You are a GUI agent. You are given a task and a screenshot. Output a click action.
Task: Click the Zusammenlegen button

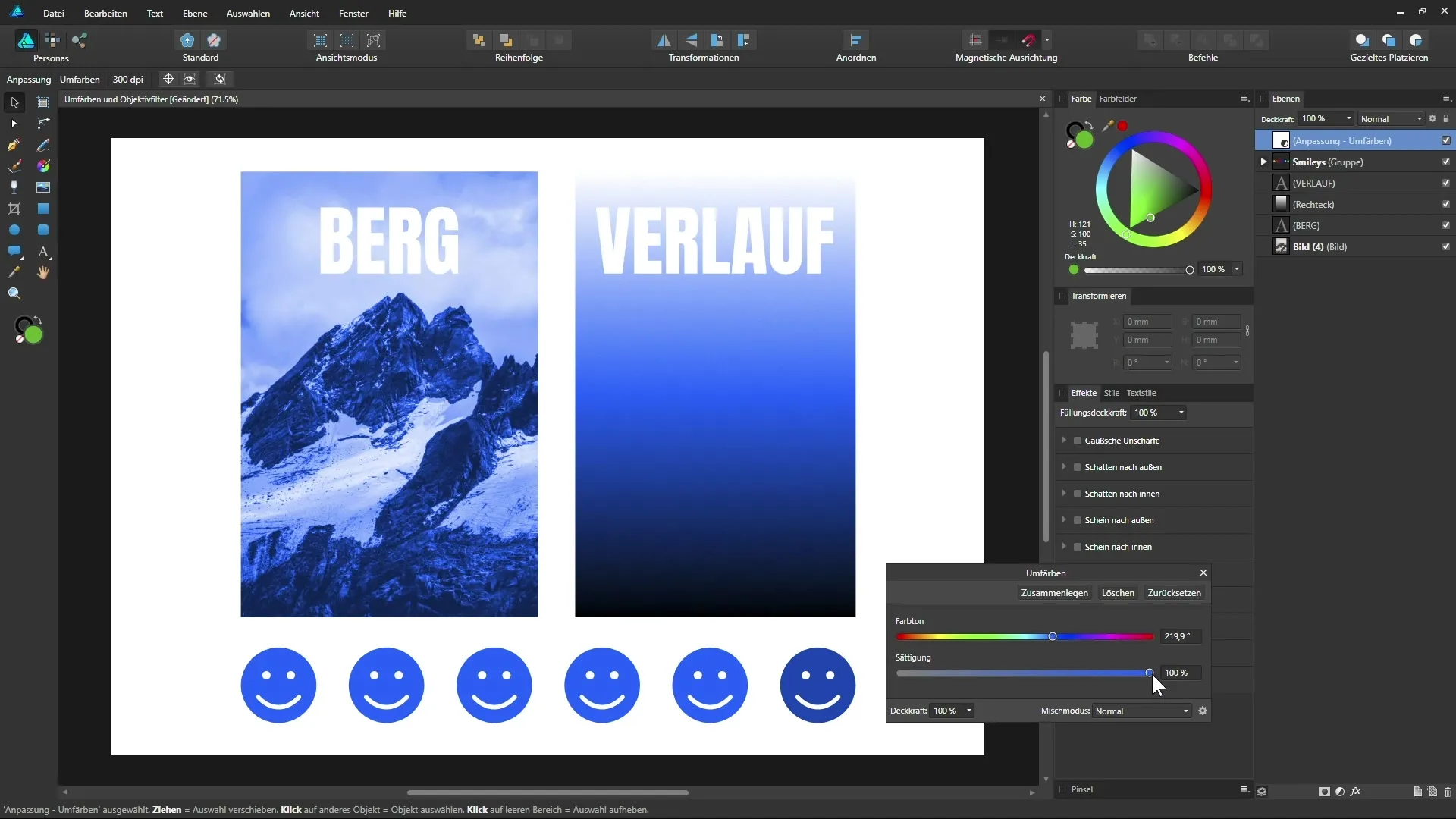[1054, 593]
